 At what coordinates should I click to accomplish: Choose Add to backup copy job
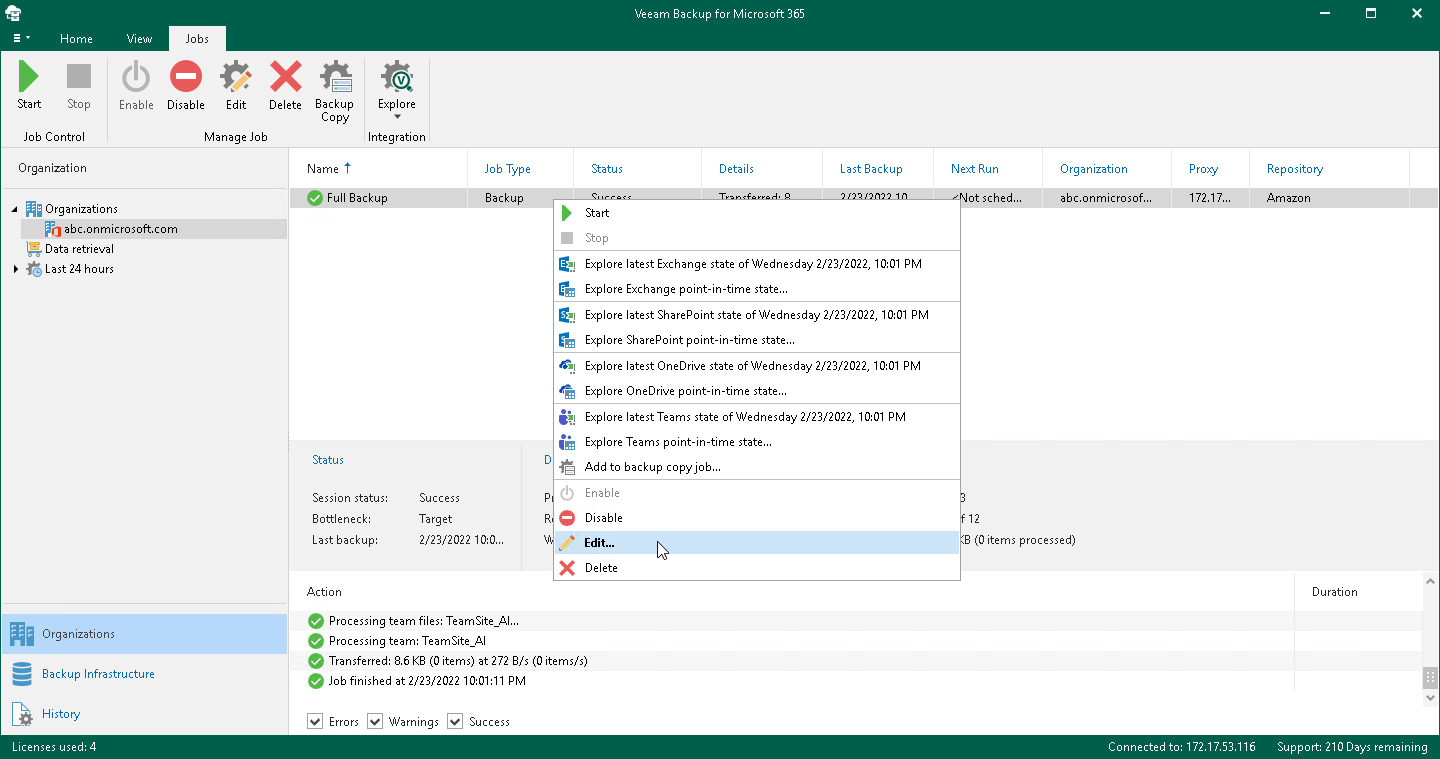pyautogui.click(x=757, y=467)
